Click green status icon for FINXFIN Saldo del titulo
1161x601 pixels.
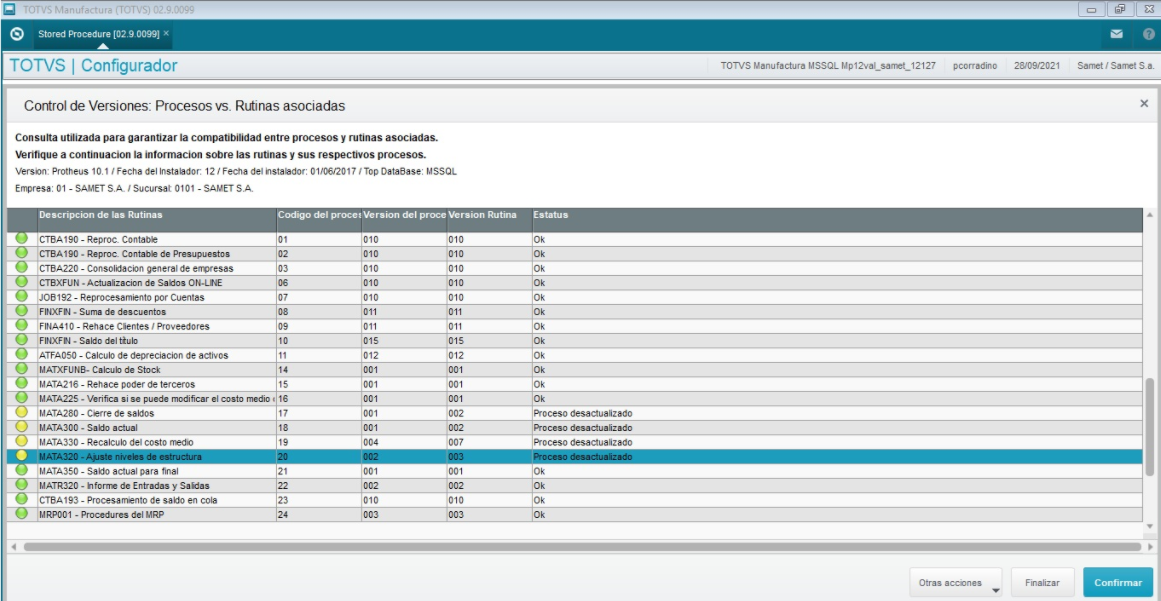pos(21,340)
